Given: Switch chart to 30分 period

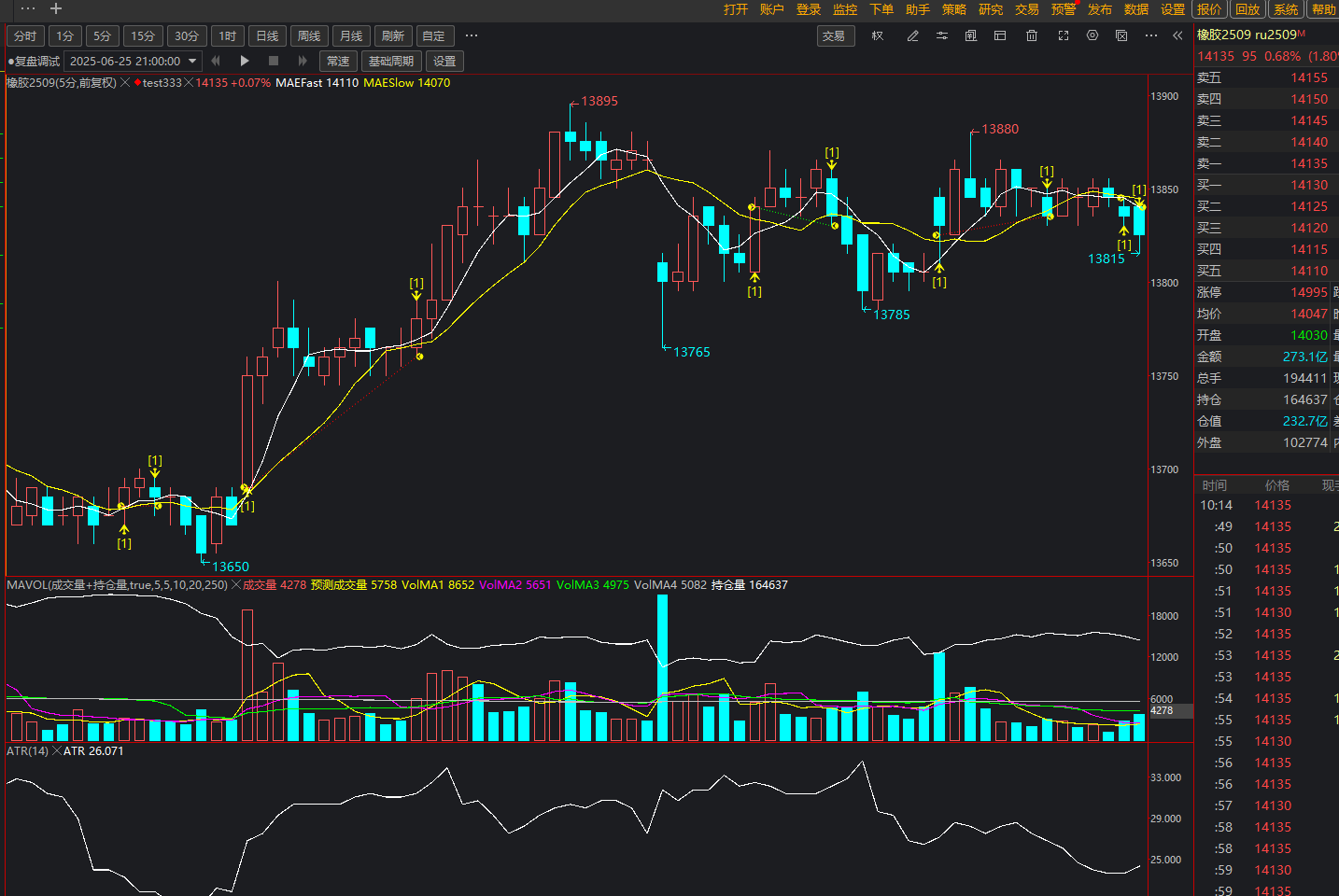Looking at the screenshot, I should (x=187, y=36).
